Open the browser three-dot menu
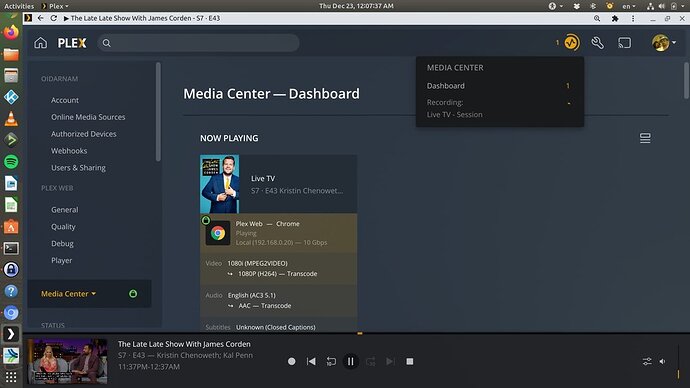Image resolution: width=690 pixels, height=388 pixels. click(633, 18)
